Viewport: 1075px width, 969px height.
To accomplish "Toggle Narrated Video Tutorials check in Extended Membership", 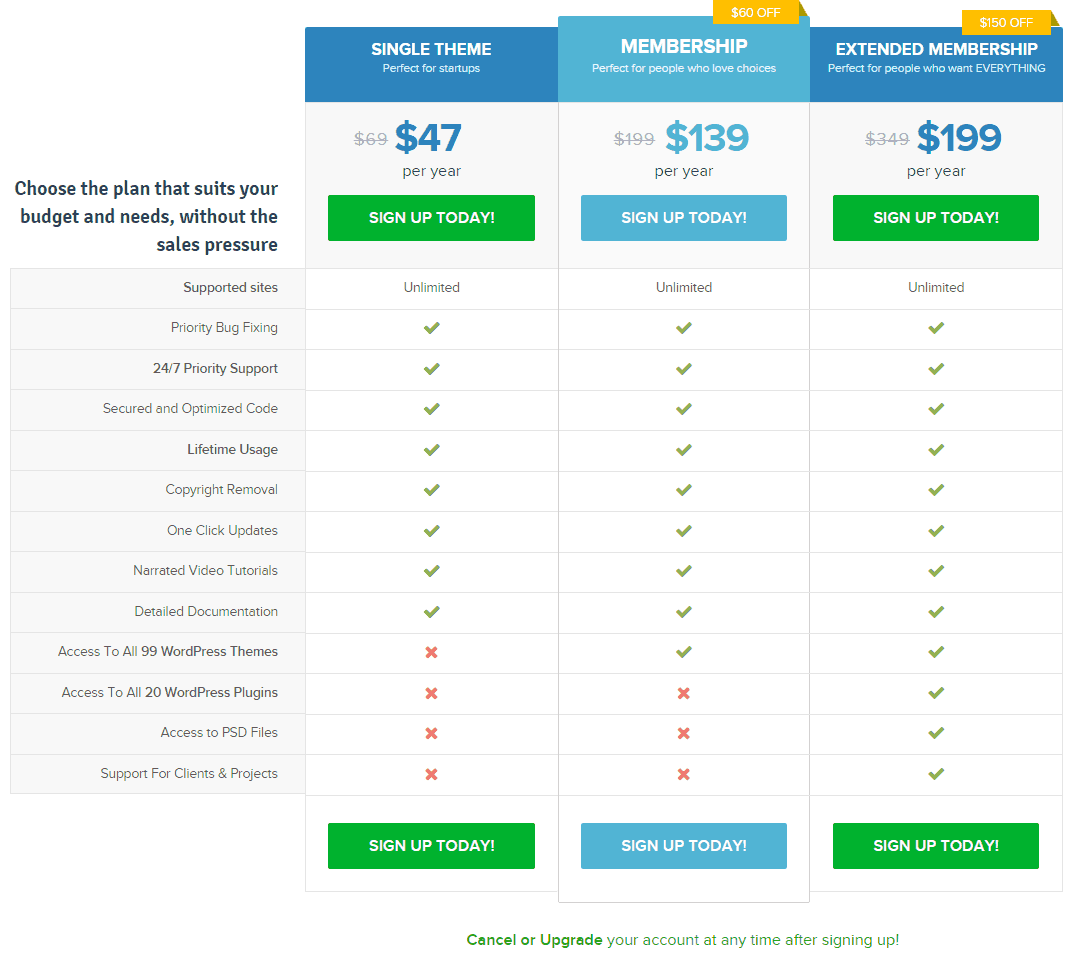I will pos(936,571).
